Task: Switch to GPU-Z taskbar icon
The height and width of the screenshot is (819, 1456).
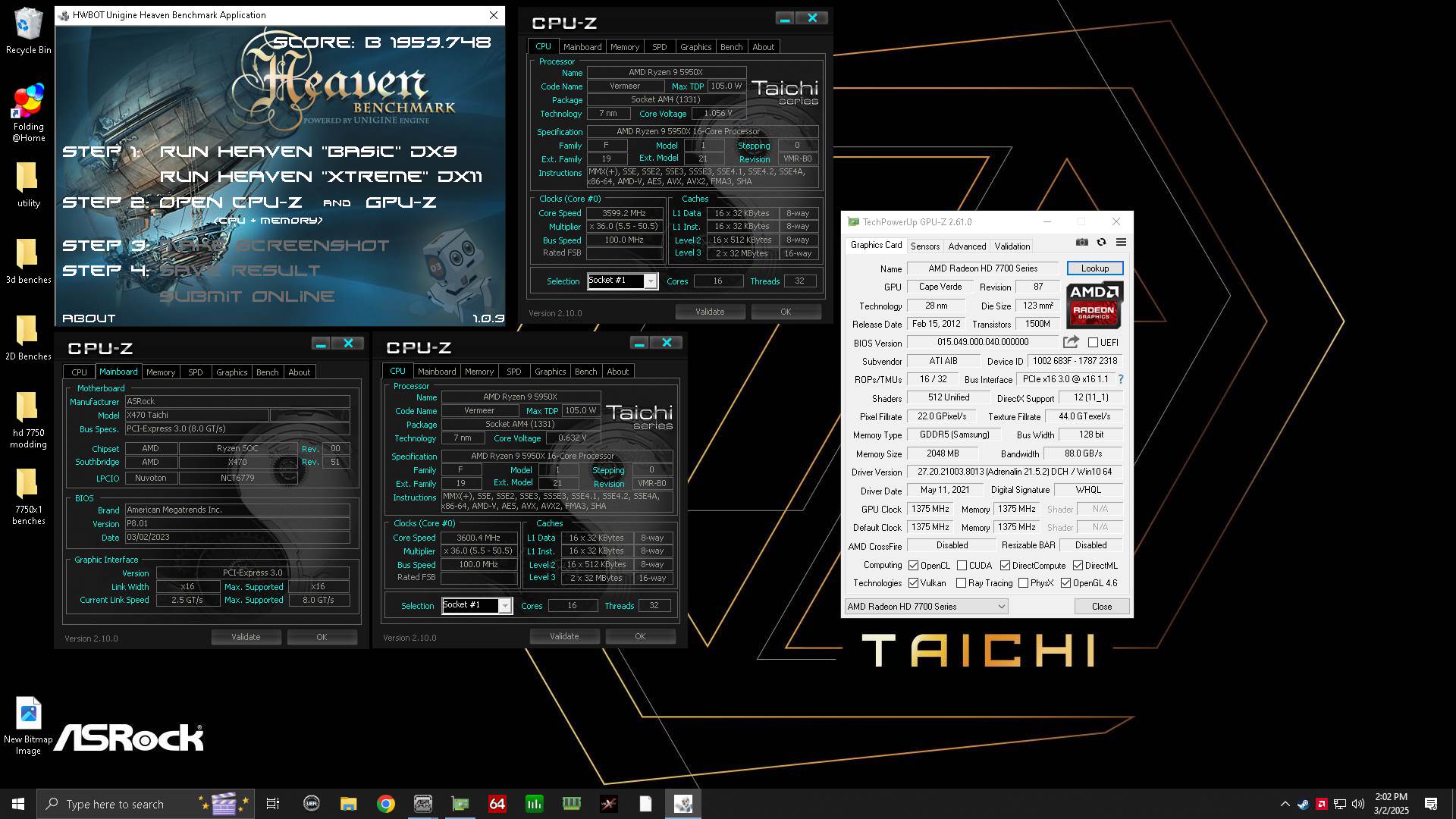Action: [460, 804]
